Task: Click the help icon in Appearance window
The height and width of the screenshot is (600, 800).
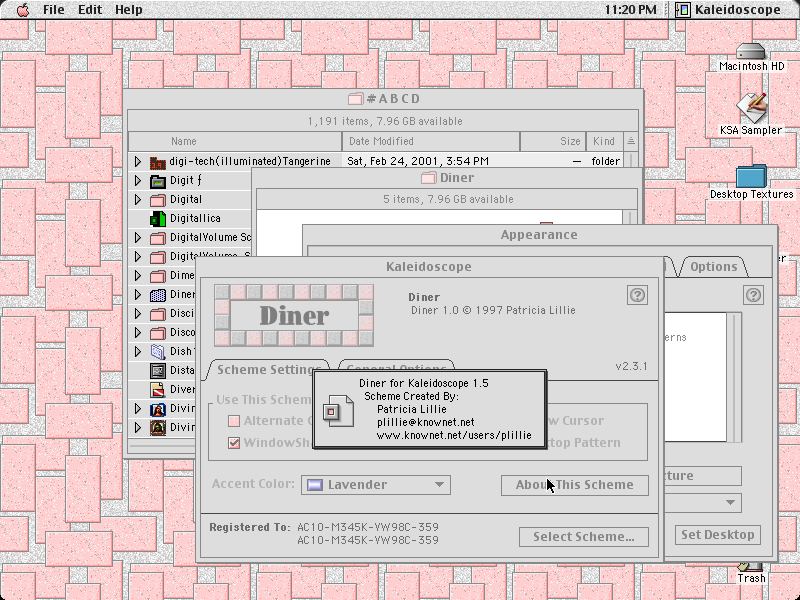Action: click(753, 295)
